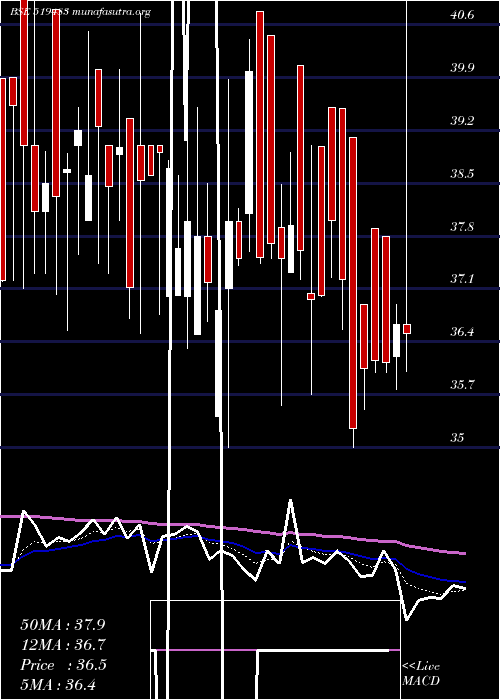Click the blue 12MA line at its right end
This screenshot has width=500, height=700.
click(464, 582)
